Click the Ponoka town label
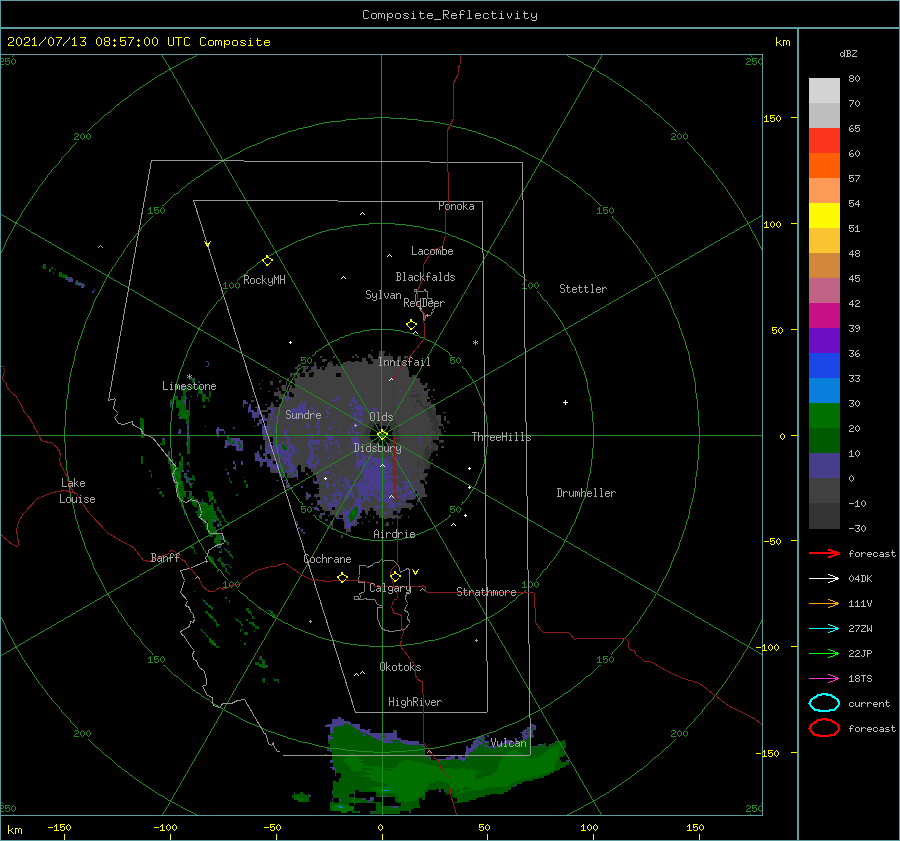Image resolution: width=900 pixels, height=841 pixels. (456, 206)
